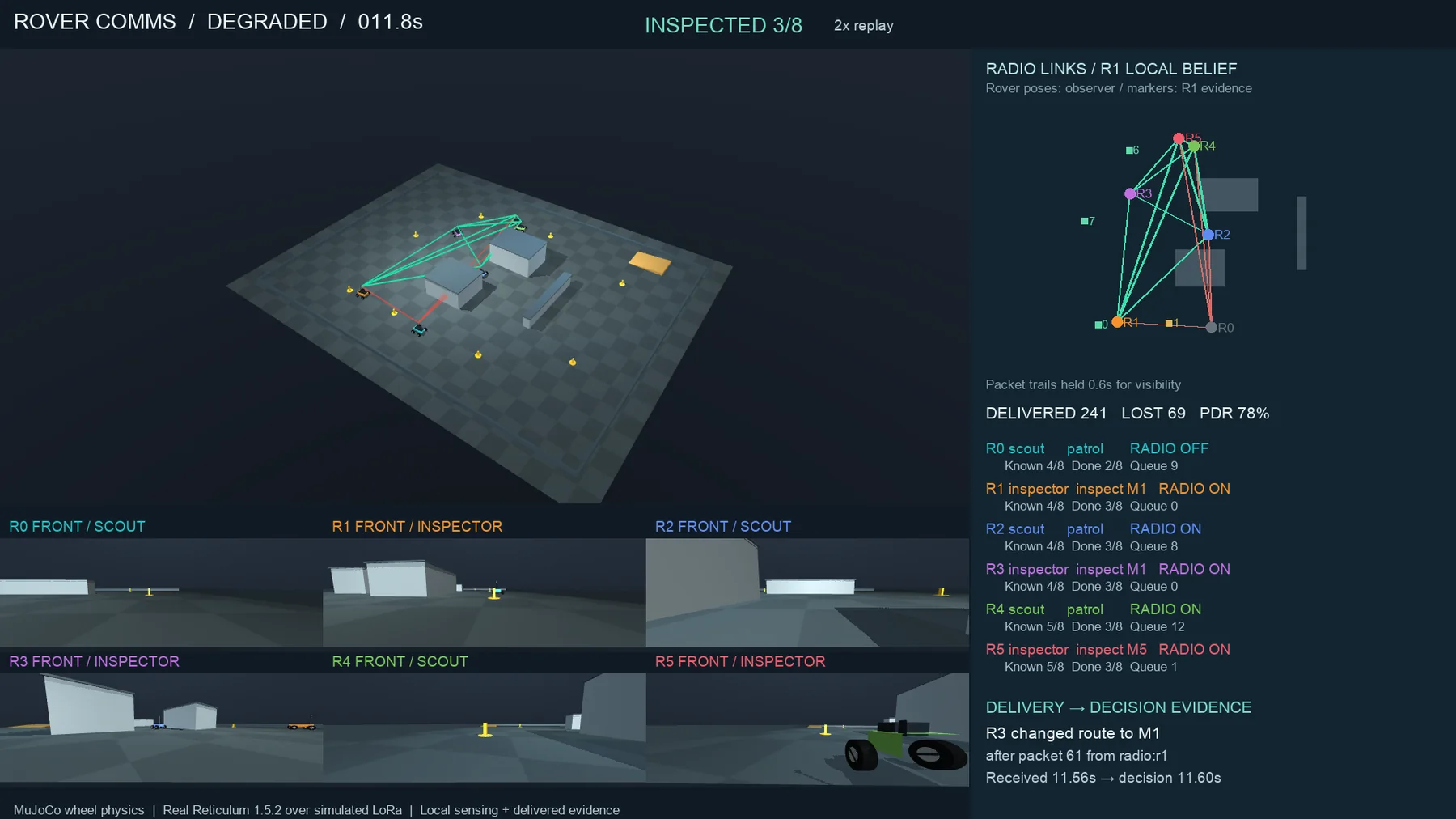This screenshot has height=819, width=1456.
Task: Select the R3 purple node in links map
Action: point(1130,193)
